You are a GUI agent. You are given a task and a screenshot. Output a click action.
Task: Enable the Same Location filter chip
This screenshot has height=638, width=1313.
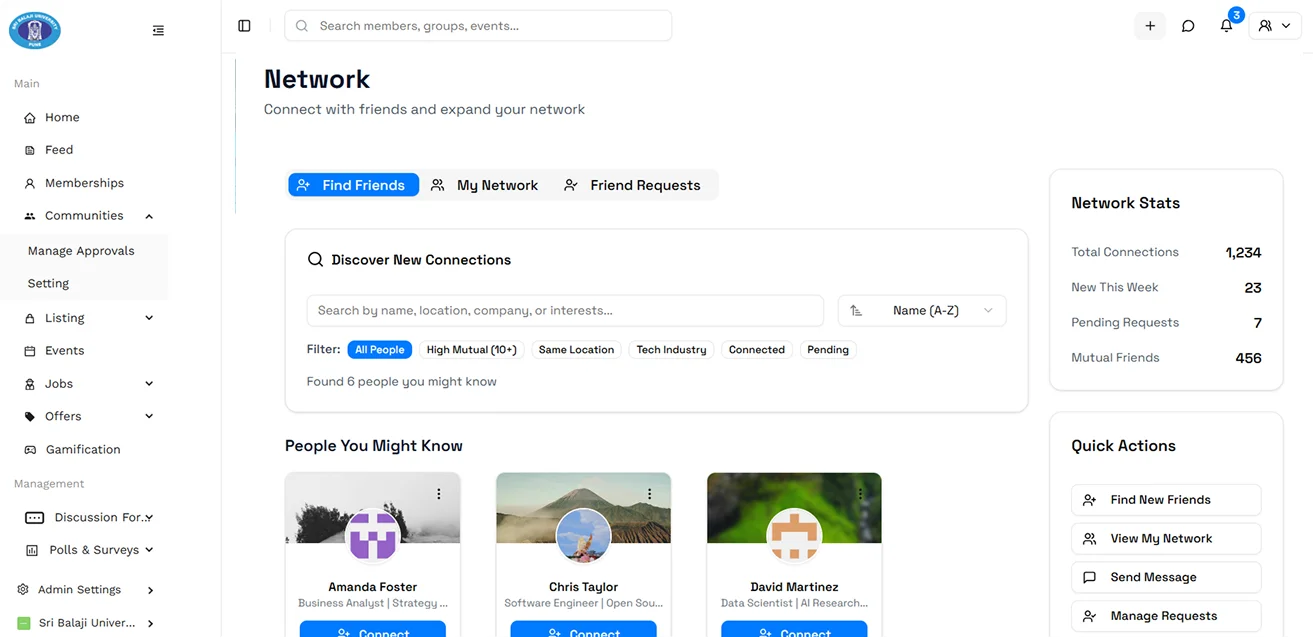click(576, 350)
